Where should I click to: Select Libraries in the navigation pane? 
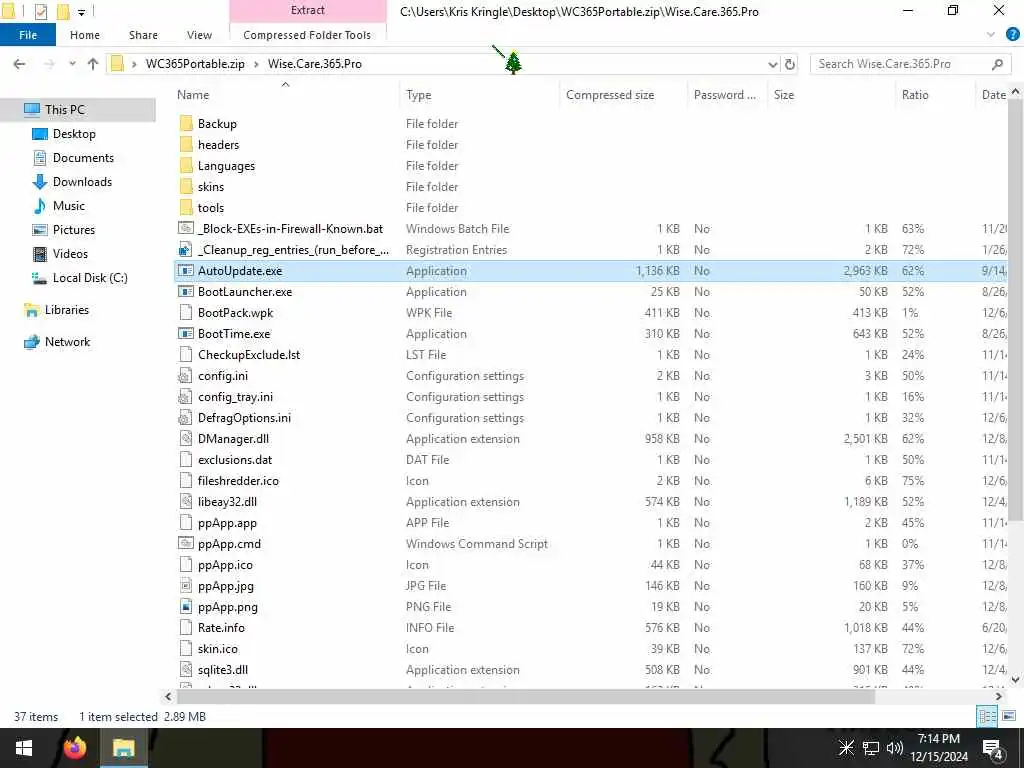click(x=67, y=310)
